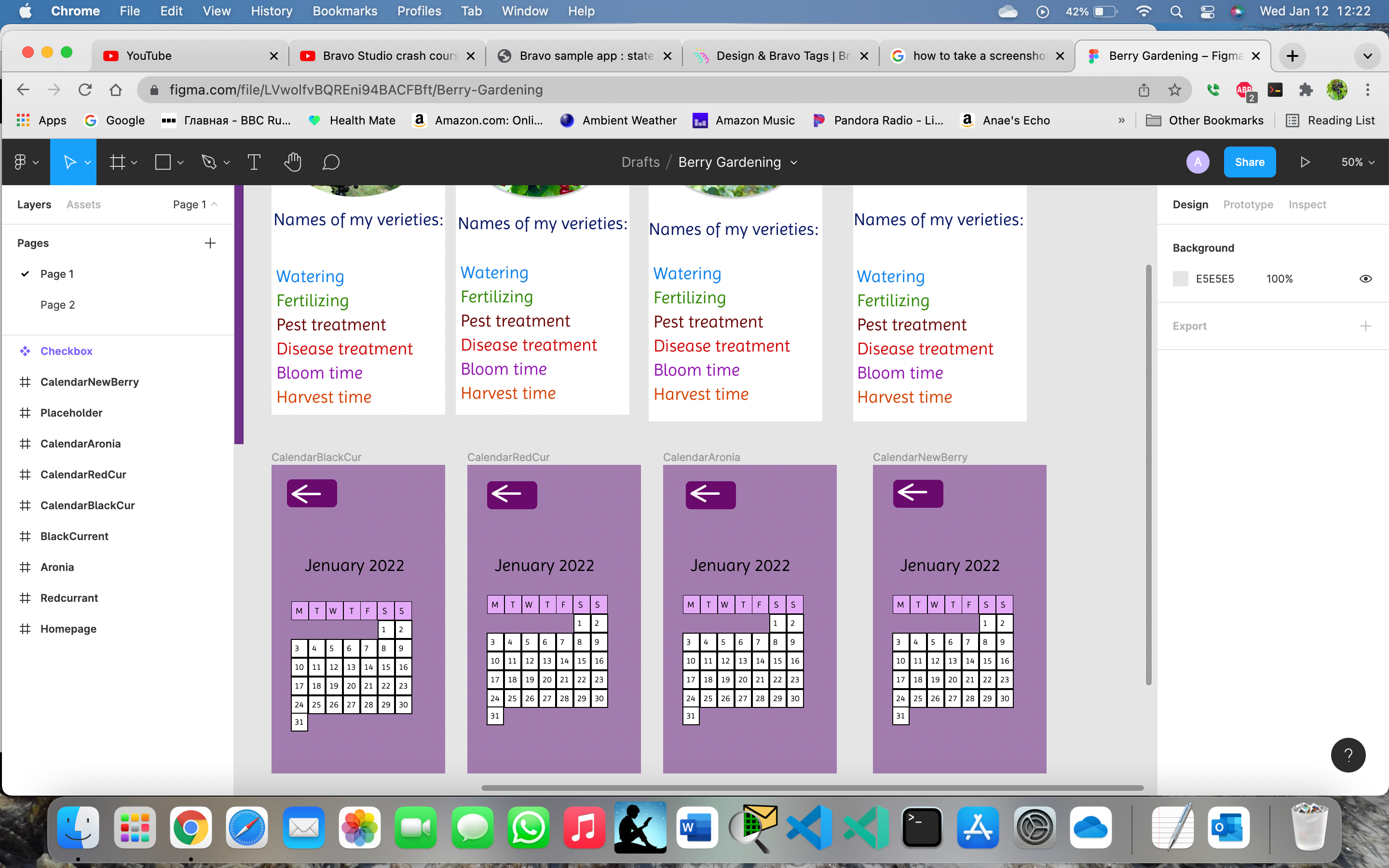This screenshot has width=1389, height=868.
Task: Expand the Shape tools dropdown arrow
Action: [x=180, y=163]
